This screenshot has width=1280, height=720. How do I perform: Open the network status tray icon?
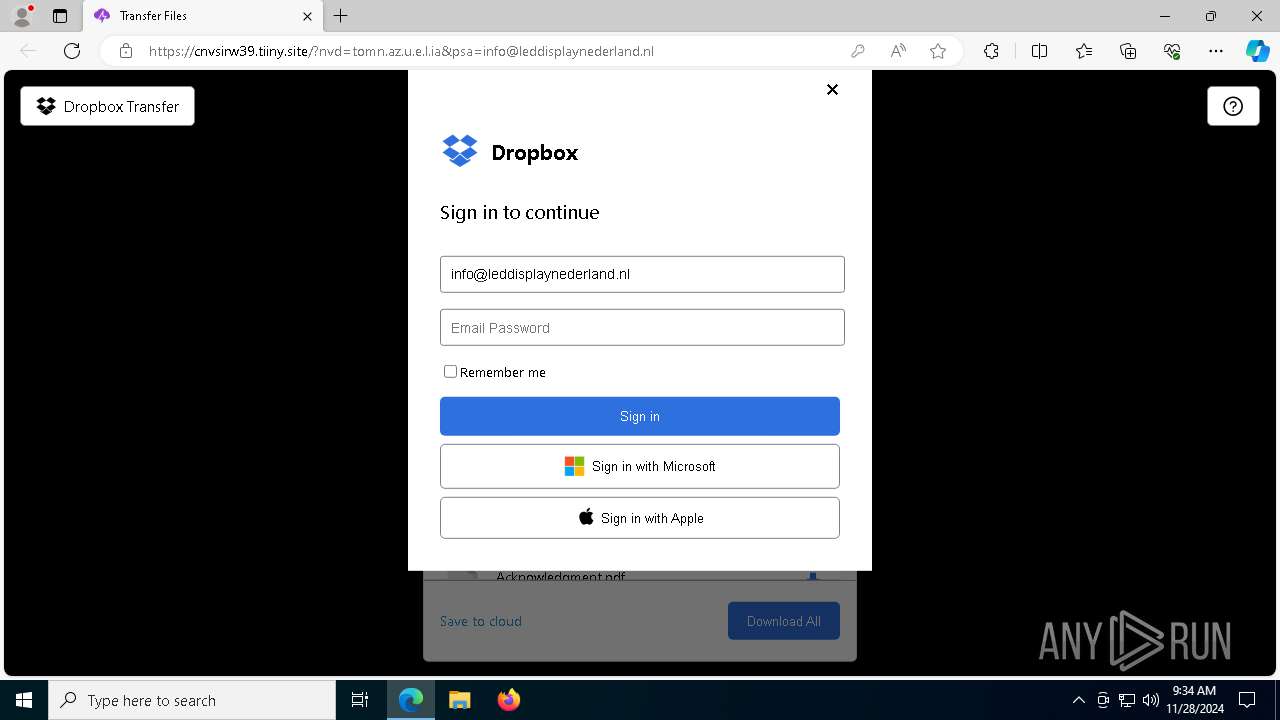point(1127,700)
